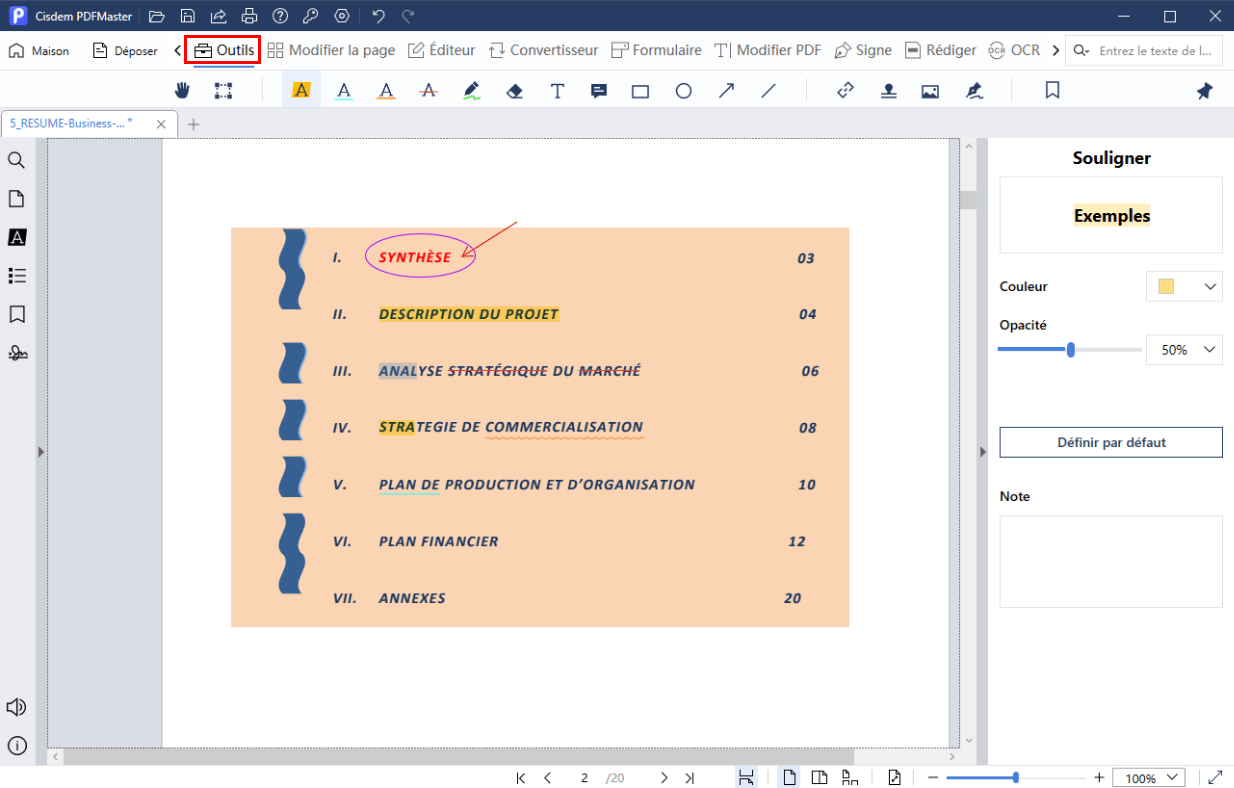The height and width of the screenshot is (788, 1234).
Task: Open file using the folder icon in title bar
Action: tap(156, 16)
